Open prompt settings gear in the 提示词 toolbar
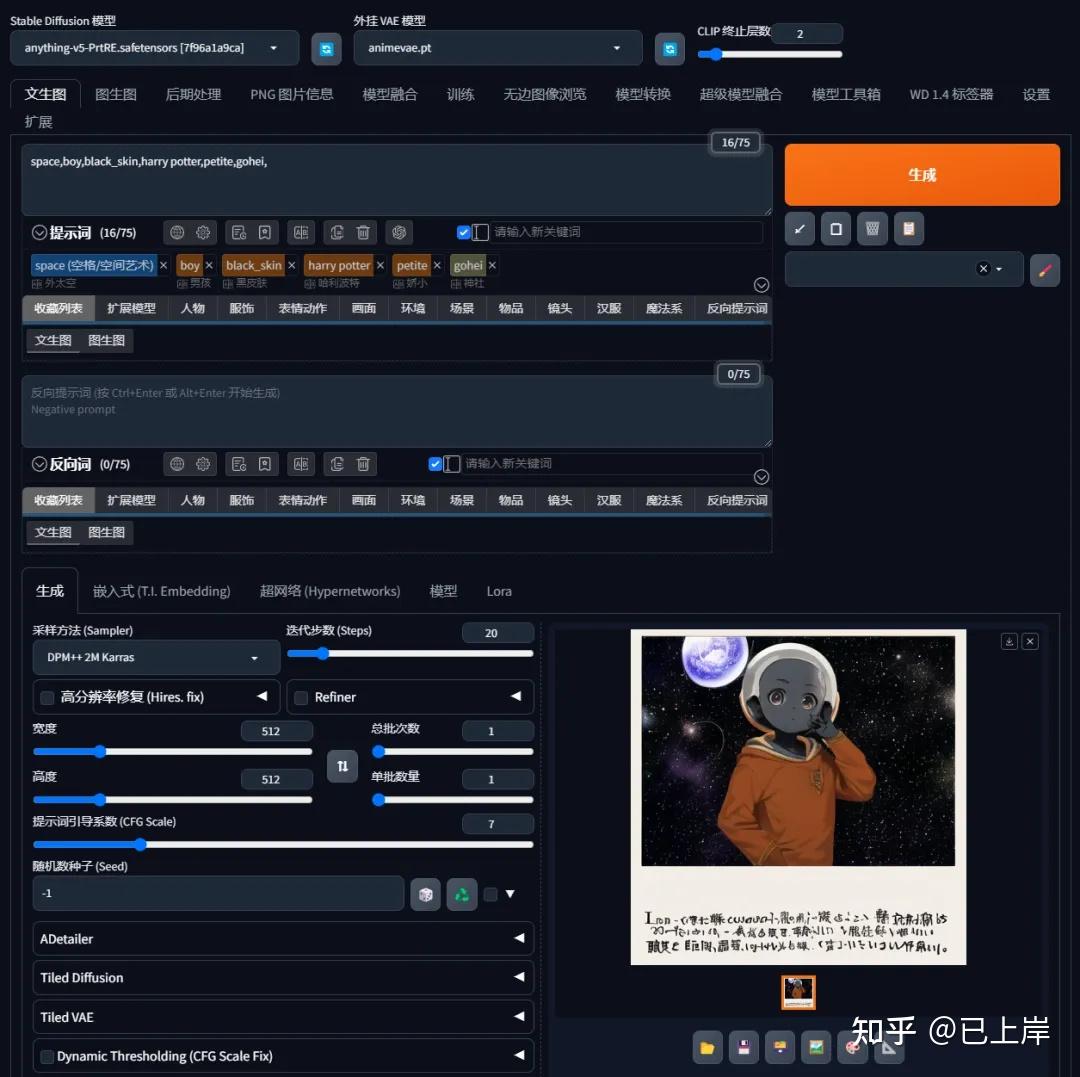This screenshot has height=1077, width=1080. (x=203, y=233)
